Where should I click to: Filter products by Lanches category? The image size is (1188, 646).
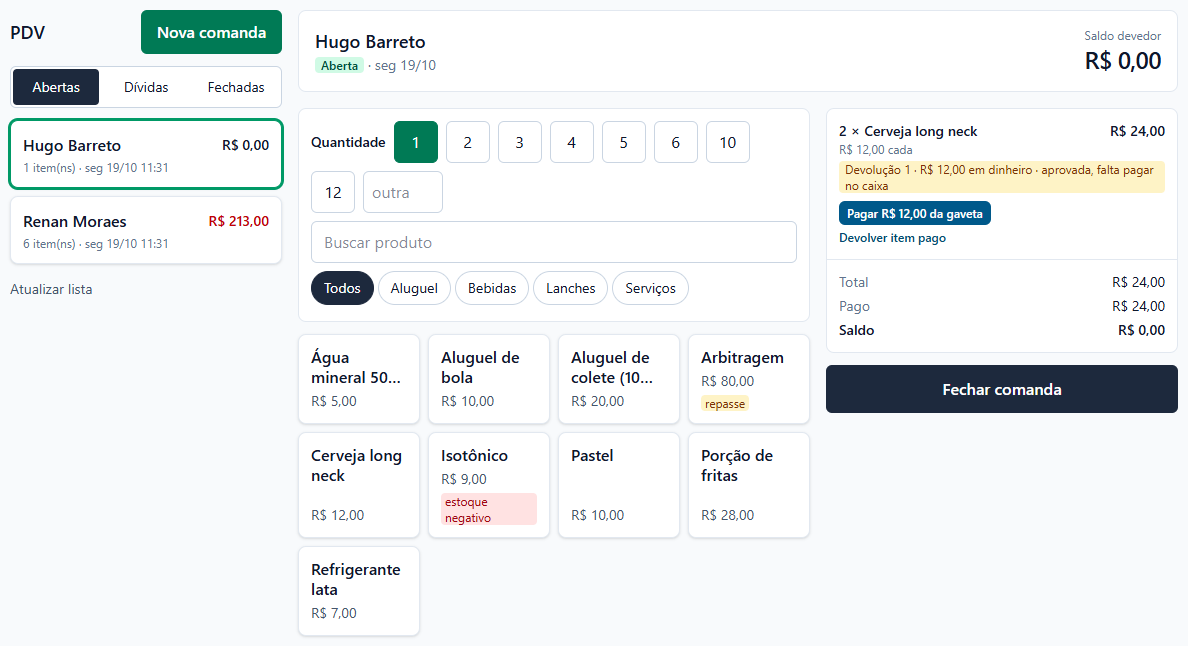click(x=571, y=289)
